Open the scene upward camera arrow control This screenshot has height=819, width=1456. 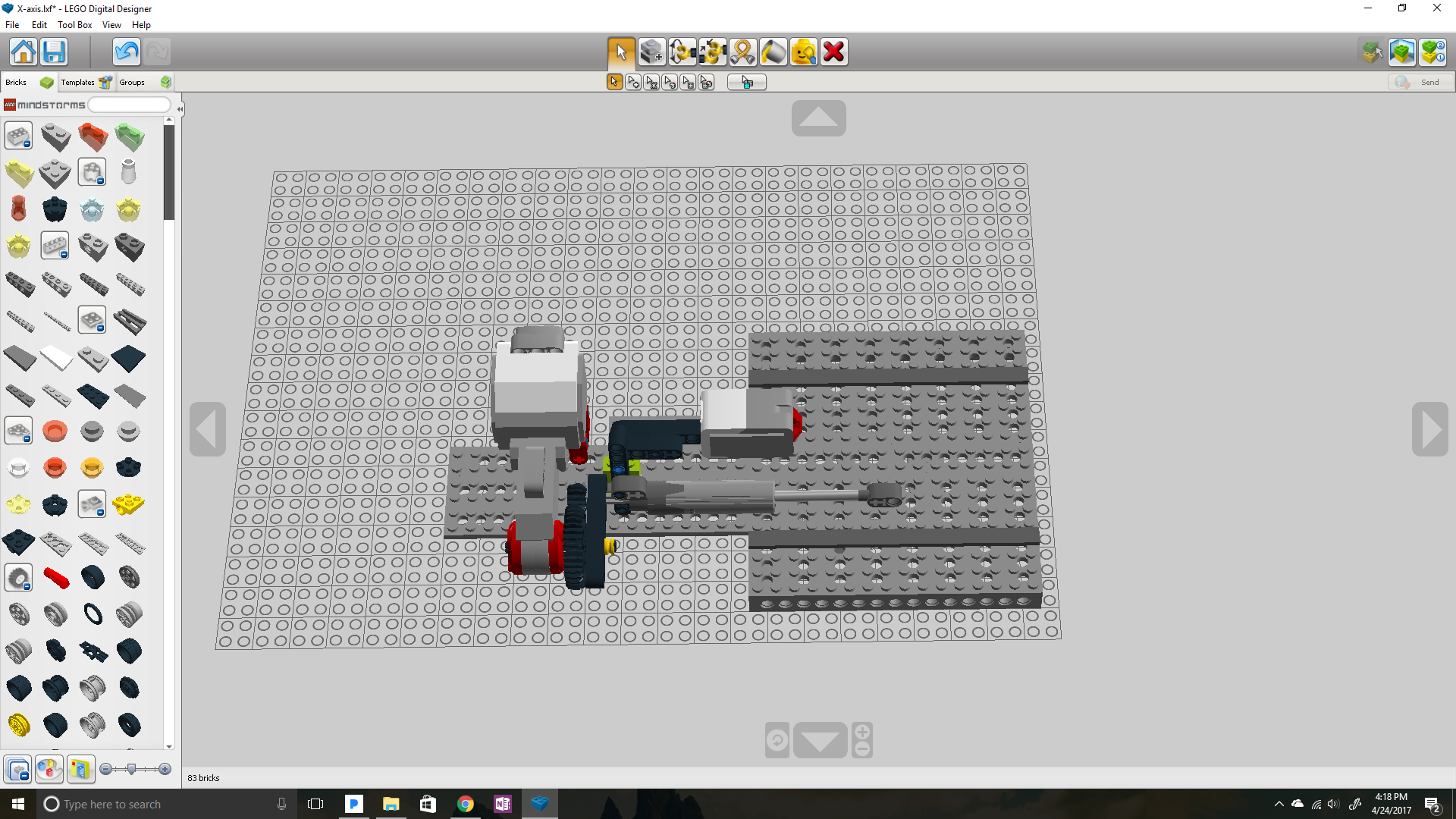(818, 118)
